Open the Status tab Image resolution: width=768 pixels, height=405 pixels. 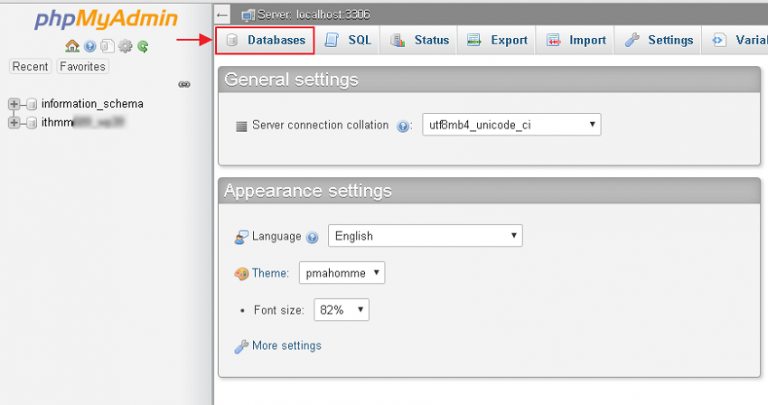[x=420, y=41]
